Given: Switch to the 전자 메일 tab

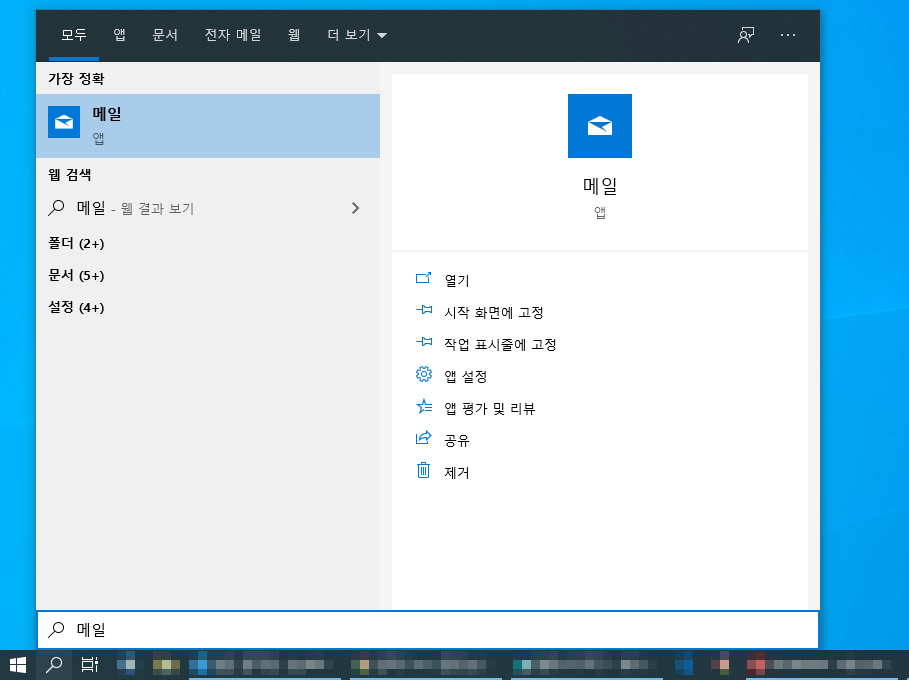Looking at the screenshot, I should coord(233,35).
